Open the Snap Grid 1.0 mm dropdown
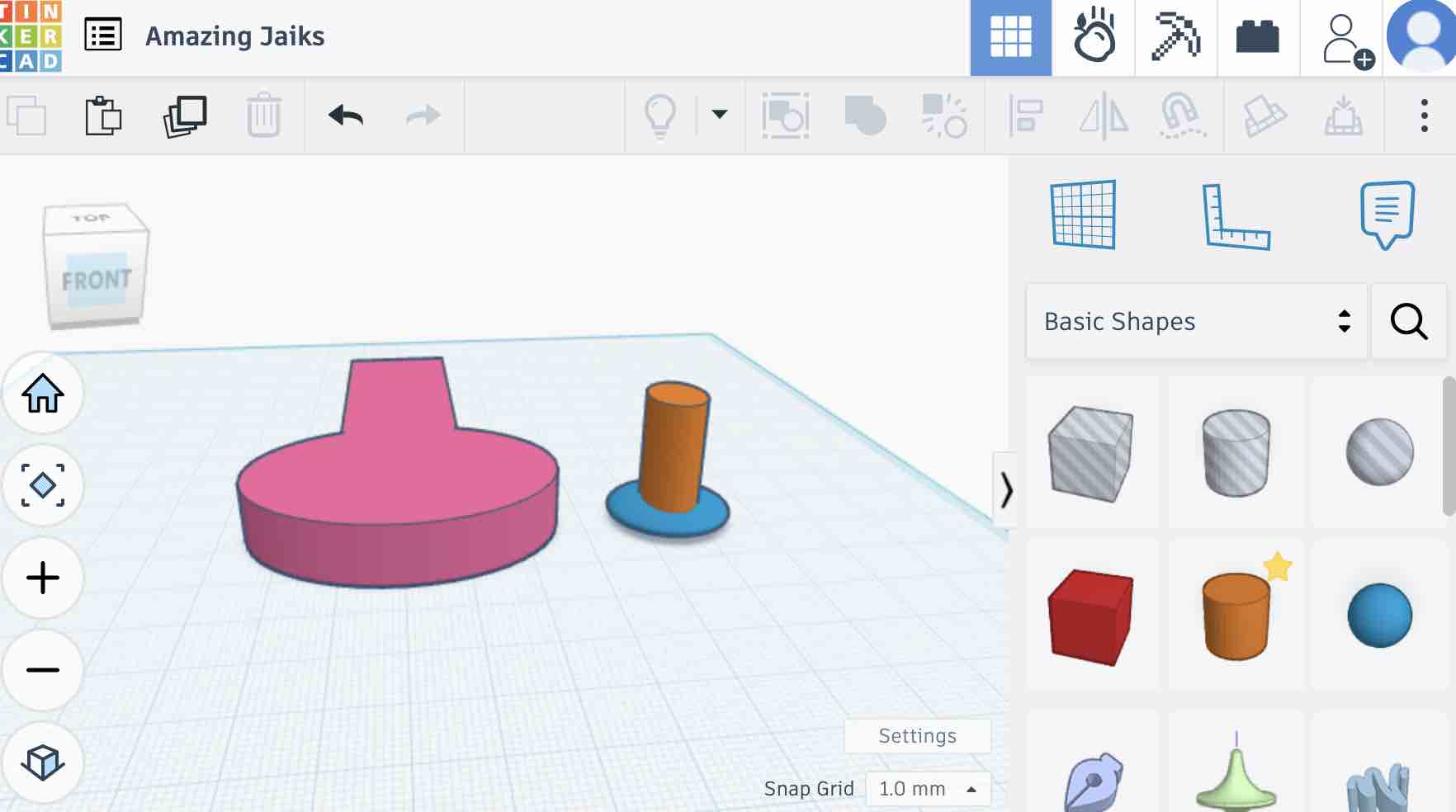Viewport: 1456px width, 812px height. point(928,789)
